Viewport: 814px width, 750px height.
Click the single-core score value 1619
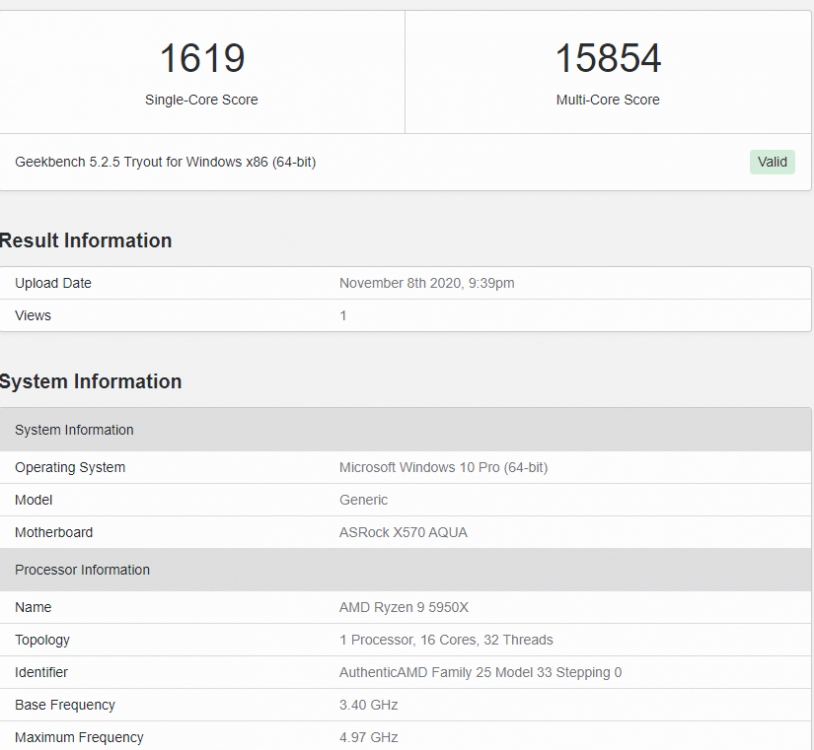[x=202, y=58]
